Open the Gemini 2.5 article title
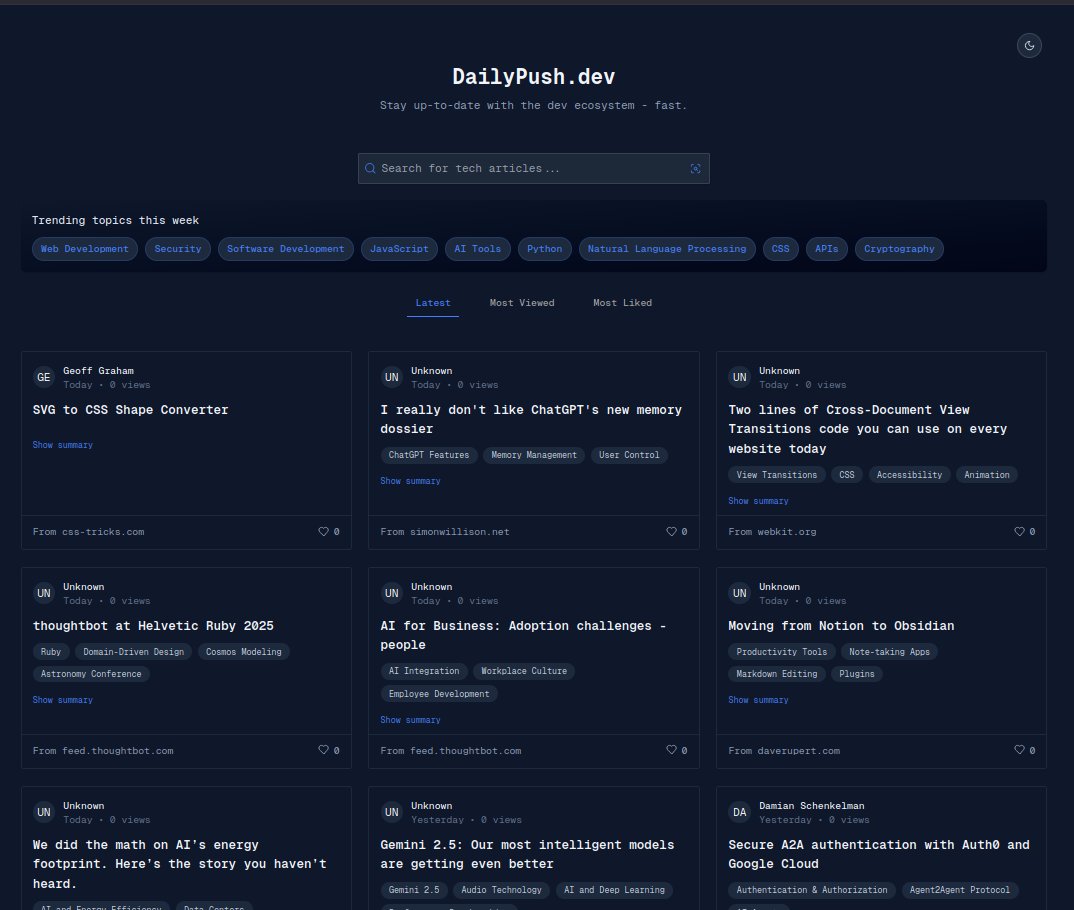The width and height of the screenshot is (1074, 910). click(x=527, y=855)
